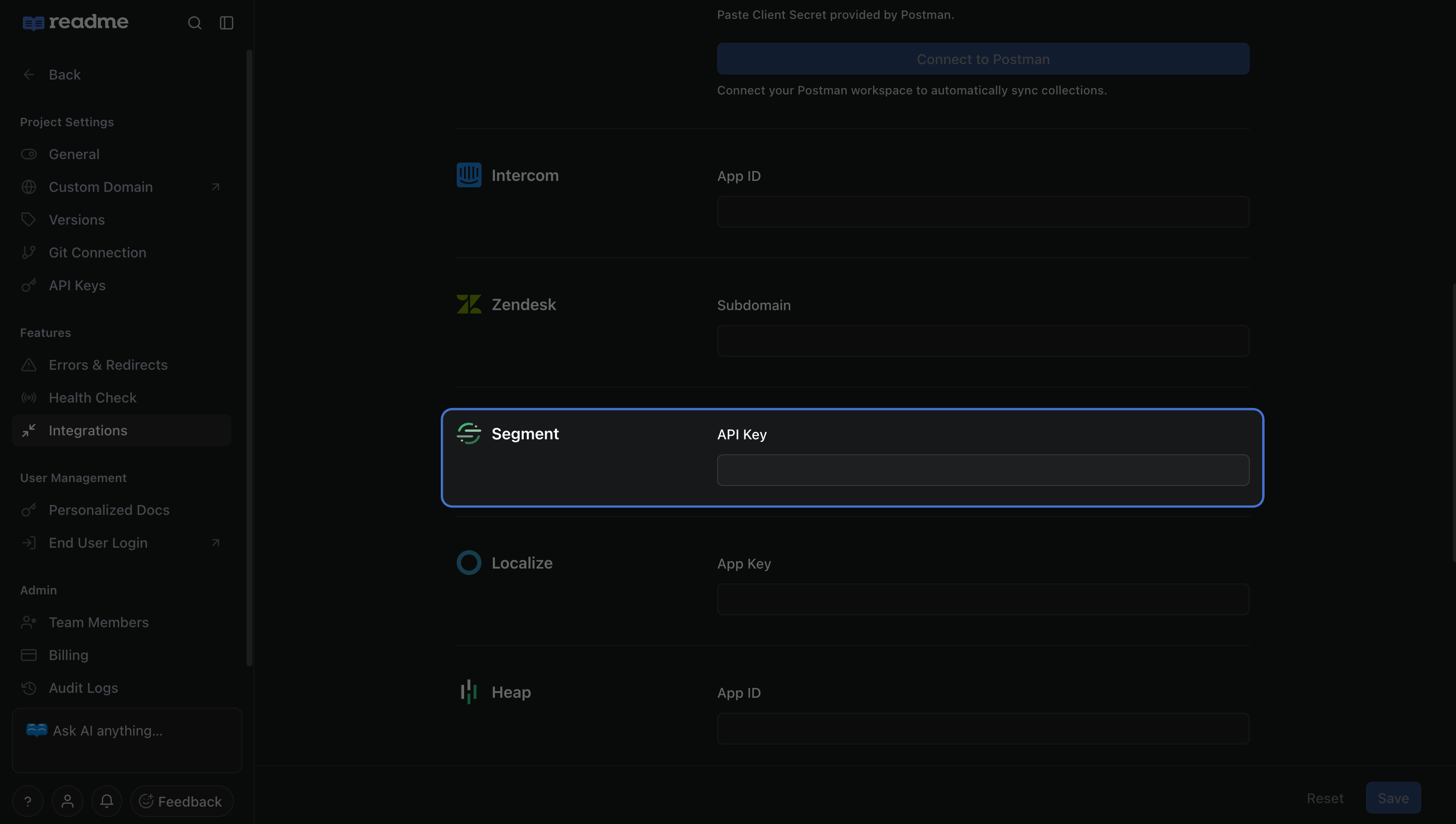The height and width of the screenshot is (824, 1456).
Task: Click the readme logo
Action: coord(75,22)
